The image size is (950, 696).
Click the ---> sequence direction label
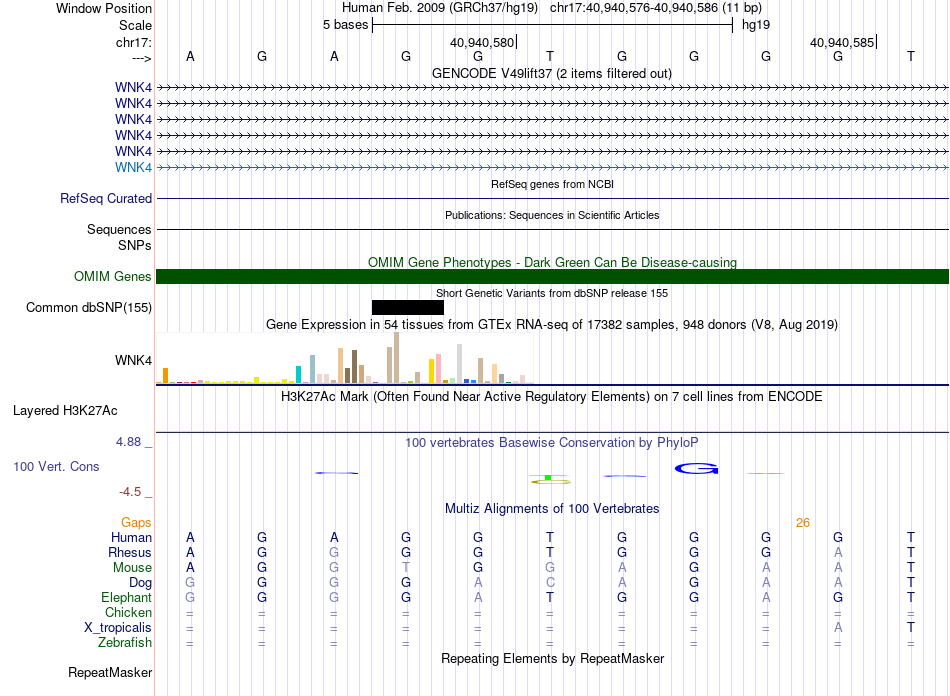tap(141, 58)
